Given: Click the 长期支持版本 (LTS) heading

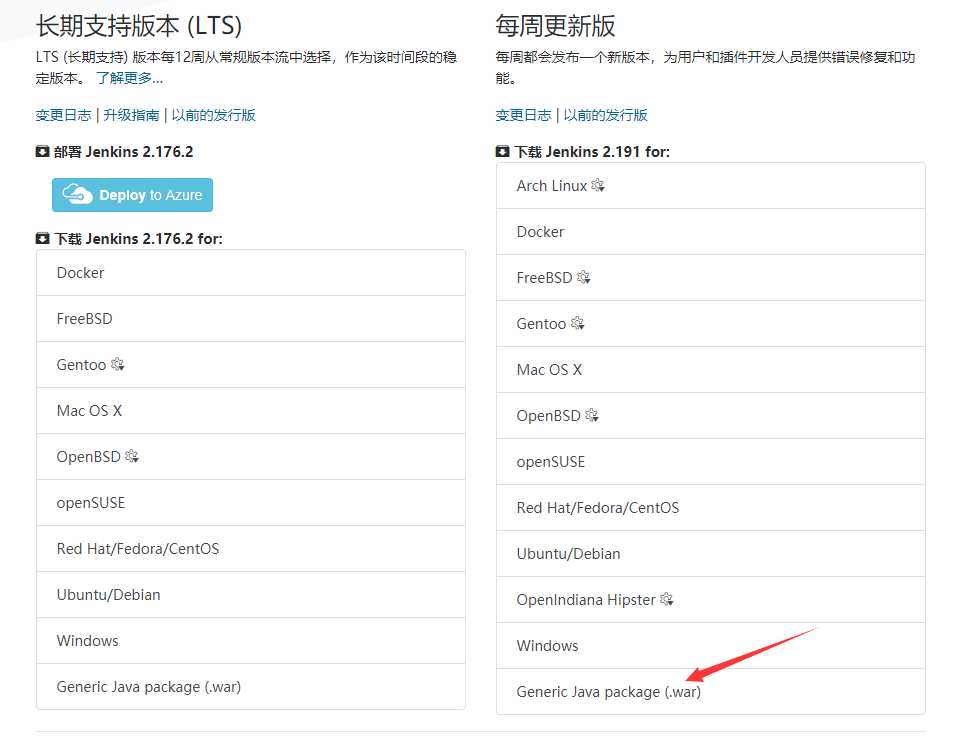Looking at the screenshot, I should point(139,25).
